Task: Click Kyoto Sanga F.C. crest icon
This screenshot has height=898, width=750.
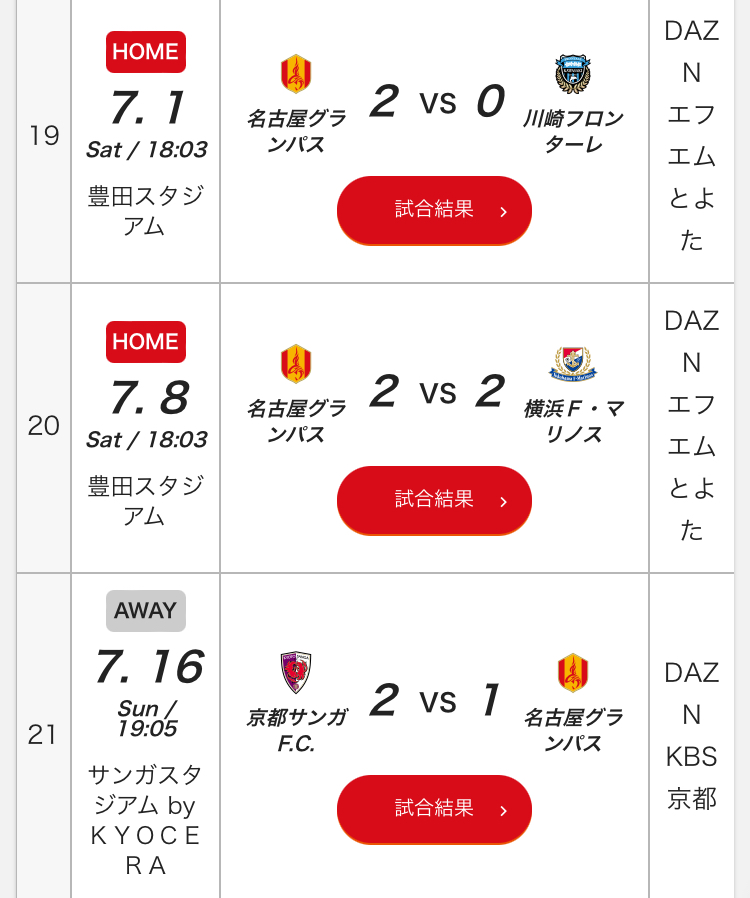Action: 295,672
